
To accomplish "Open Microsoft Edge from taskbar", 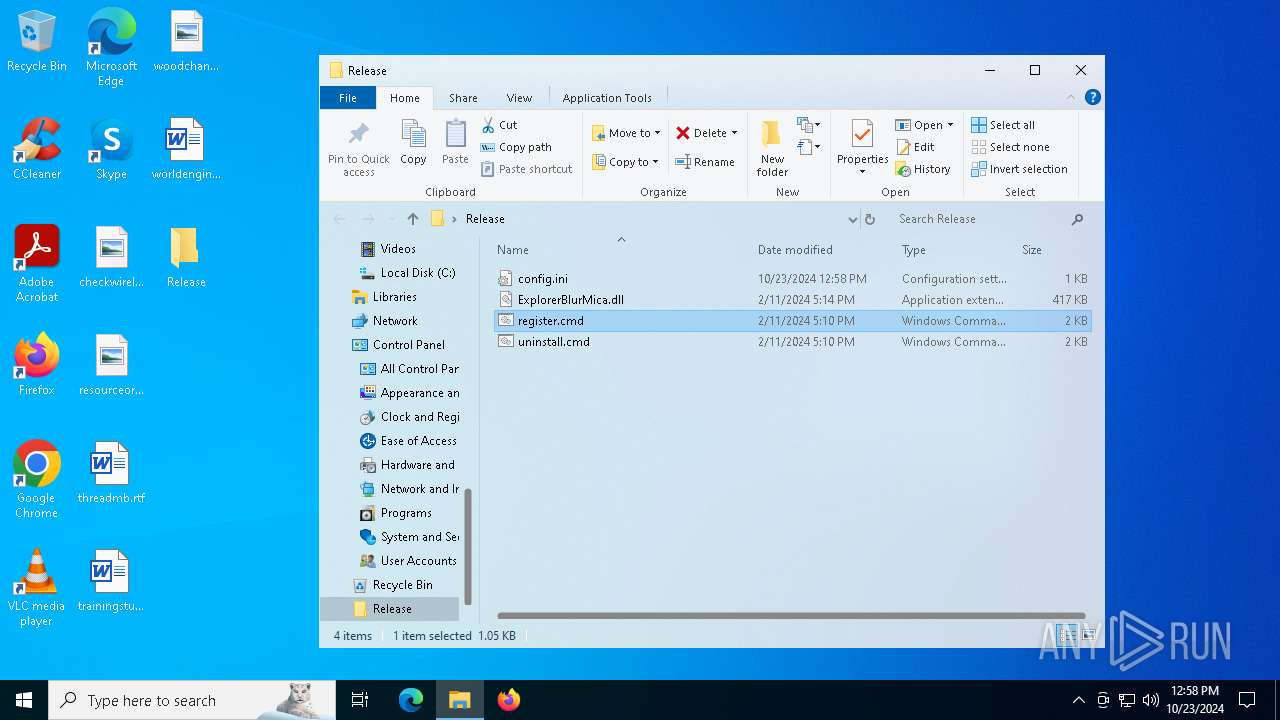I will click(x=411, y=700).
